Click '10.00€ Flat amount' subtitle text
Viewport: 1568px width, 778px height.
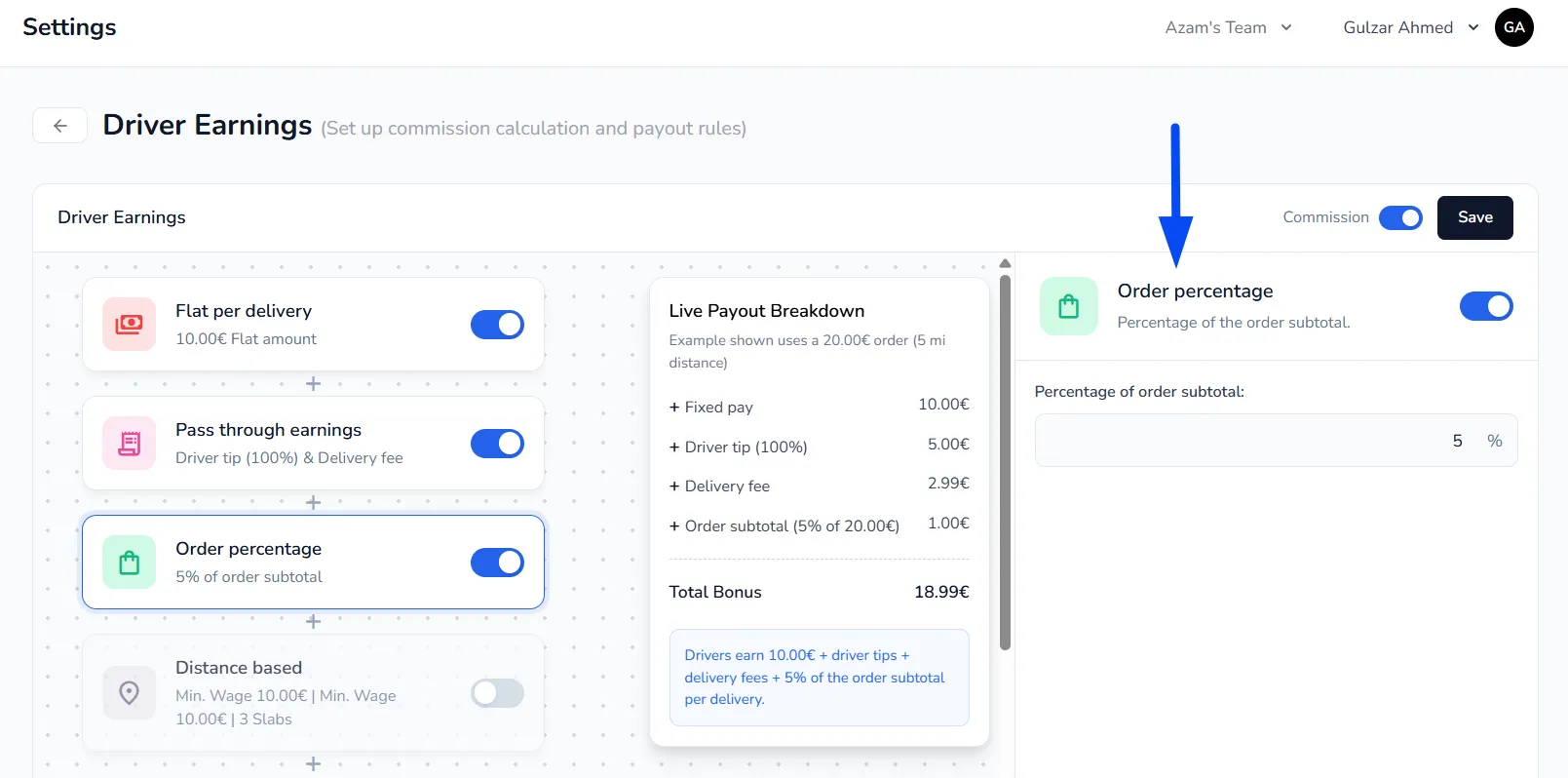(x=246, y=339)
